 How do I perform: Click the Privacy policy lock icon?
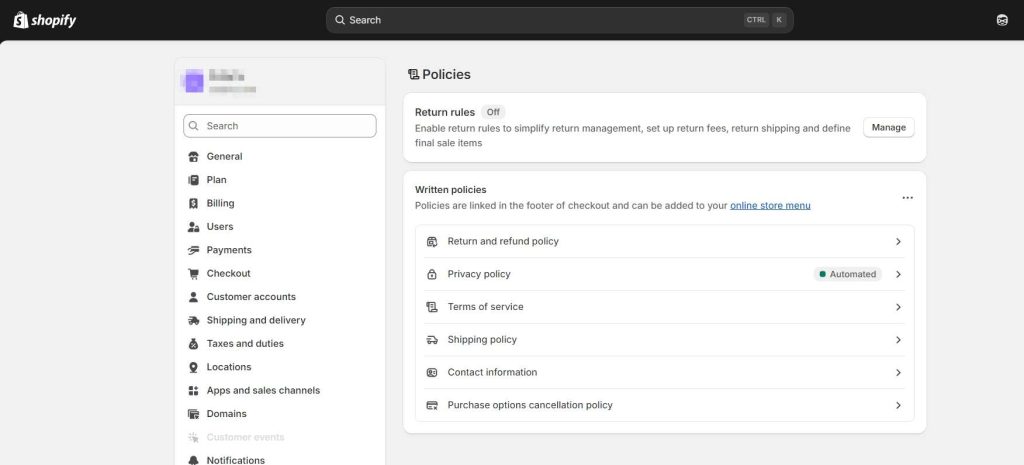click(x=432, y=274)
